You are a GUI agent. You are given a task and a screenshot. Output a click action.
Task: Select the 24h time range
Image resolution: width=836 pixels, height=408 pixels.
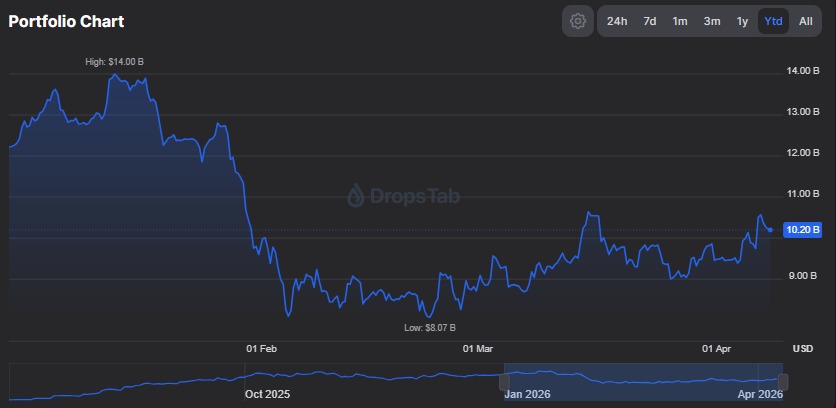click(x=617, y=21)
